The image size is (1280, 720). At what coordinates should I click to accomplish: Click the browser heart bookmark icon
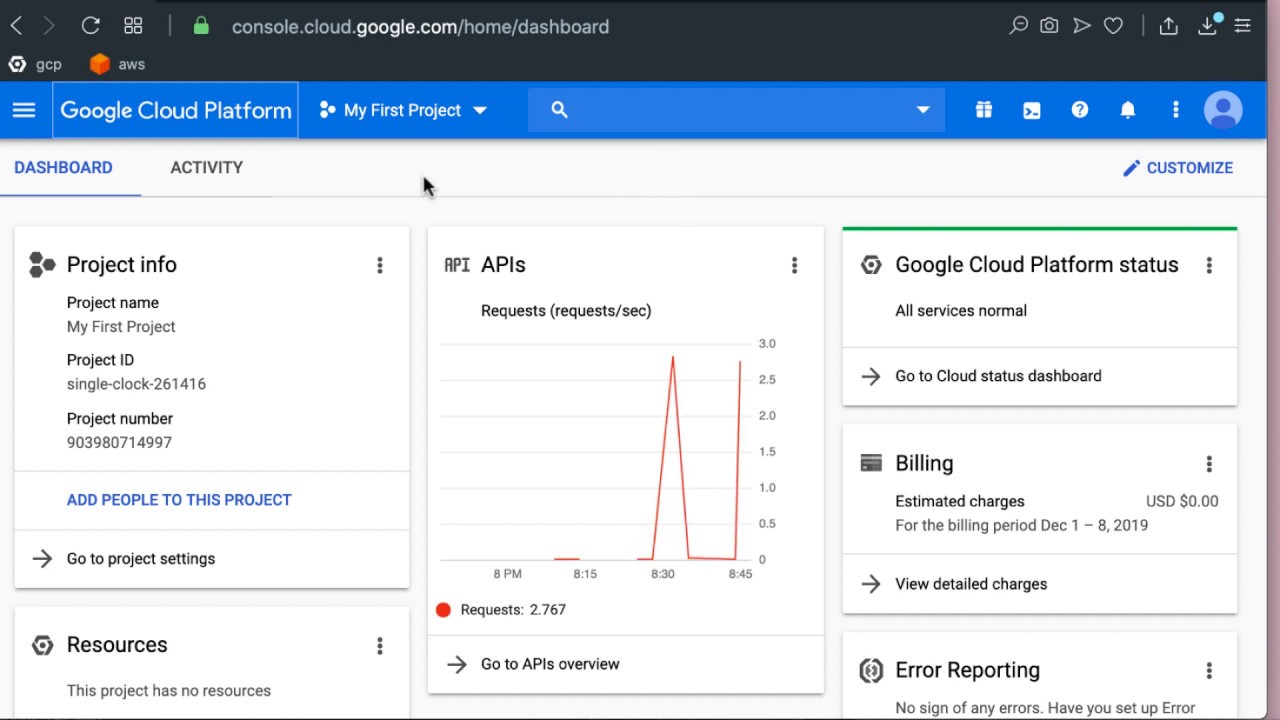tap(1113, 26)
